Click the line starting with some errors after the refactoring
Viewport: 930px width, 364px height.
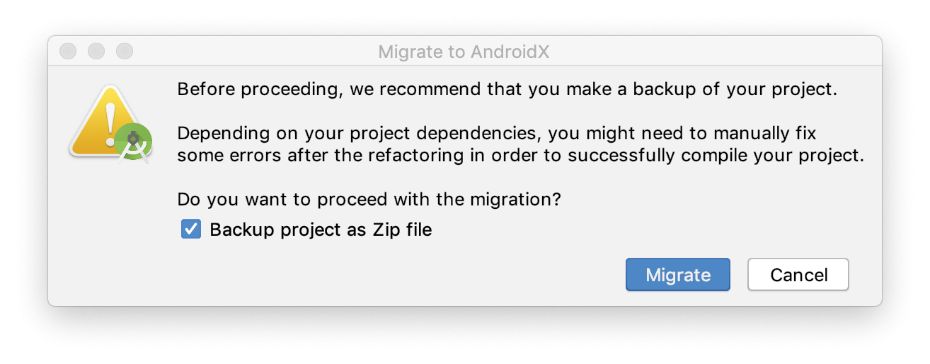(521, 157)
